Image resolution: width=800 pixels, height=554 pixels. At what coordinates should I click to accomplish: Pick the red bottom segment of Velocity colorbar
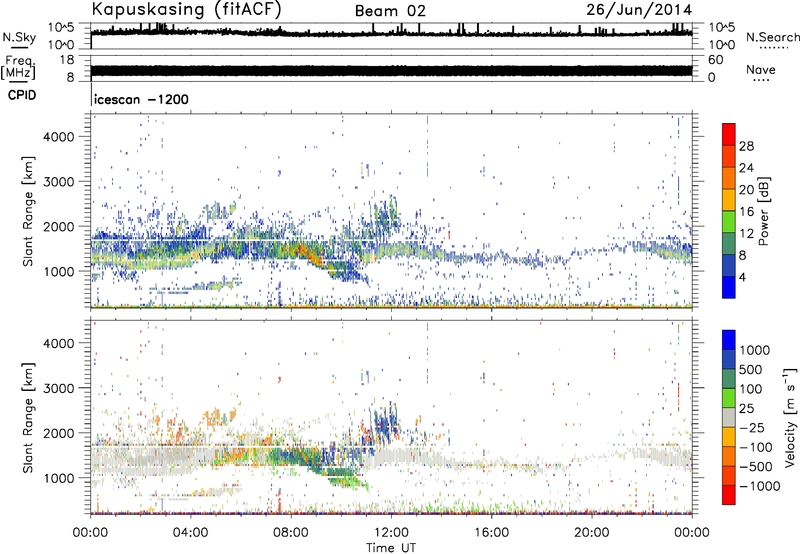click(729, 495)
